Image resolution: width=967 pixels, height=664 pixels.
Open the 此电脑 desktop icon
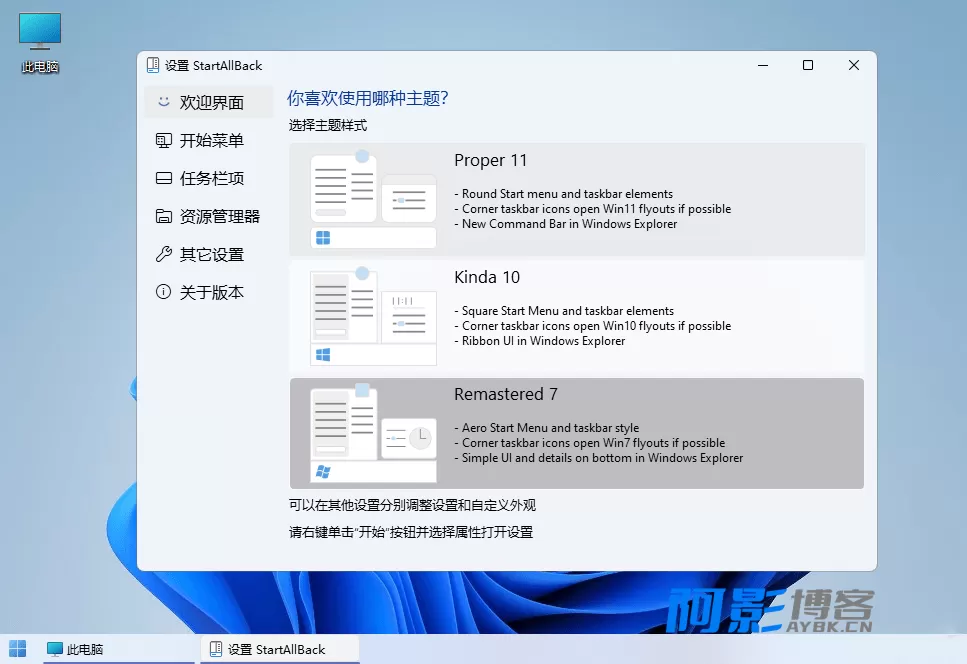tap(40, 42)
